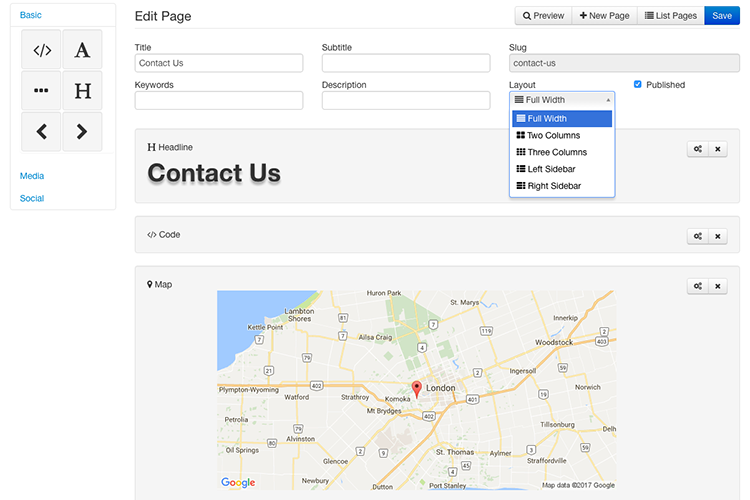750x500 pixels.
Task: Delete the Headline block with X icon
Action: 718,149
